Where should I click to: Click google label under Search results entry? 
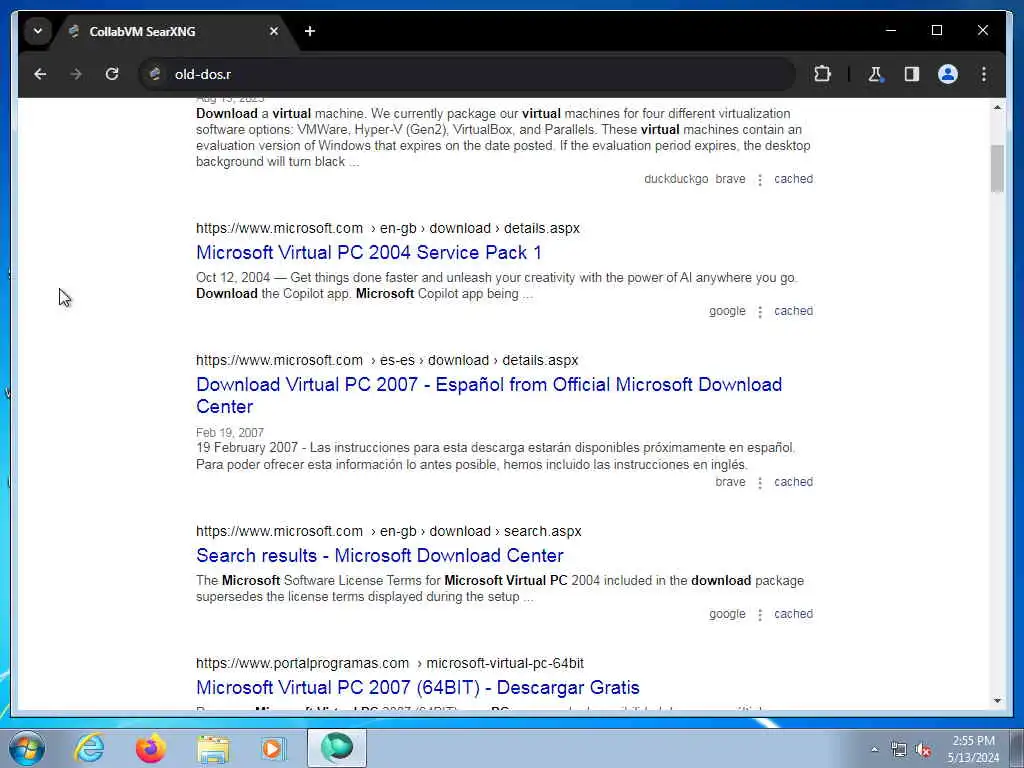coord(727,614)
